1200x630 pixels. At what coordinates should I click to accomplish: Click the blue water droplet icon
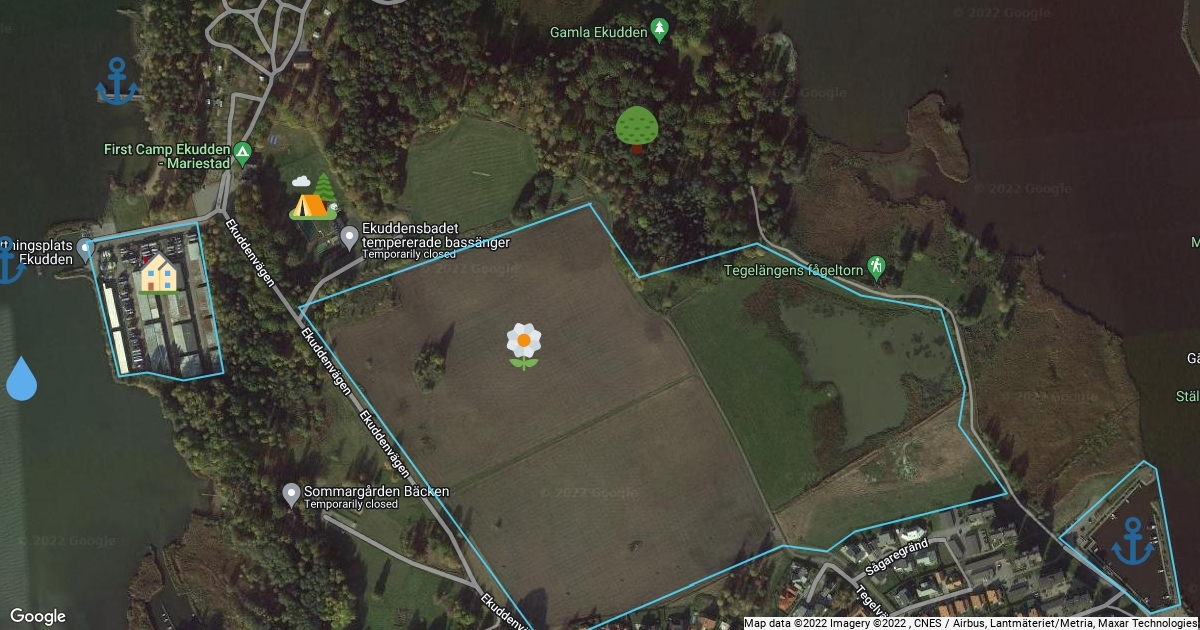click(21, 379)
